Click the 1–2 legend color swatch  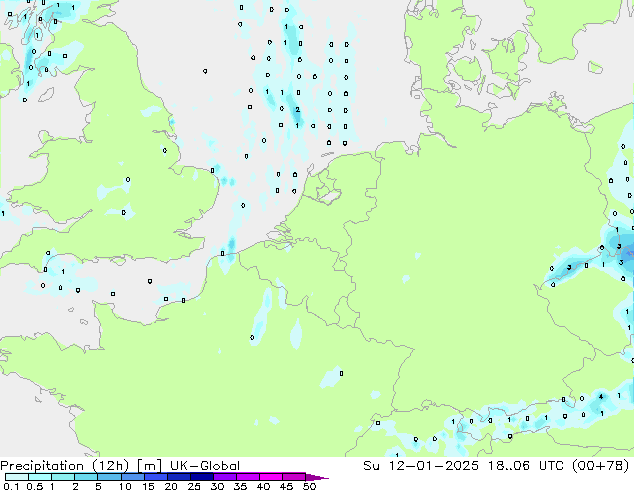(63, 477)
